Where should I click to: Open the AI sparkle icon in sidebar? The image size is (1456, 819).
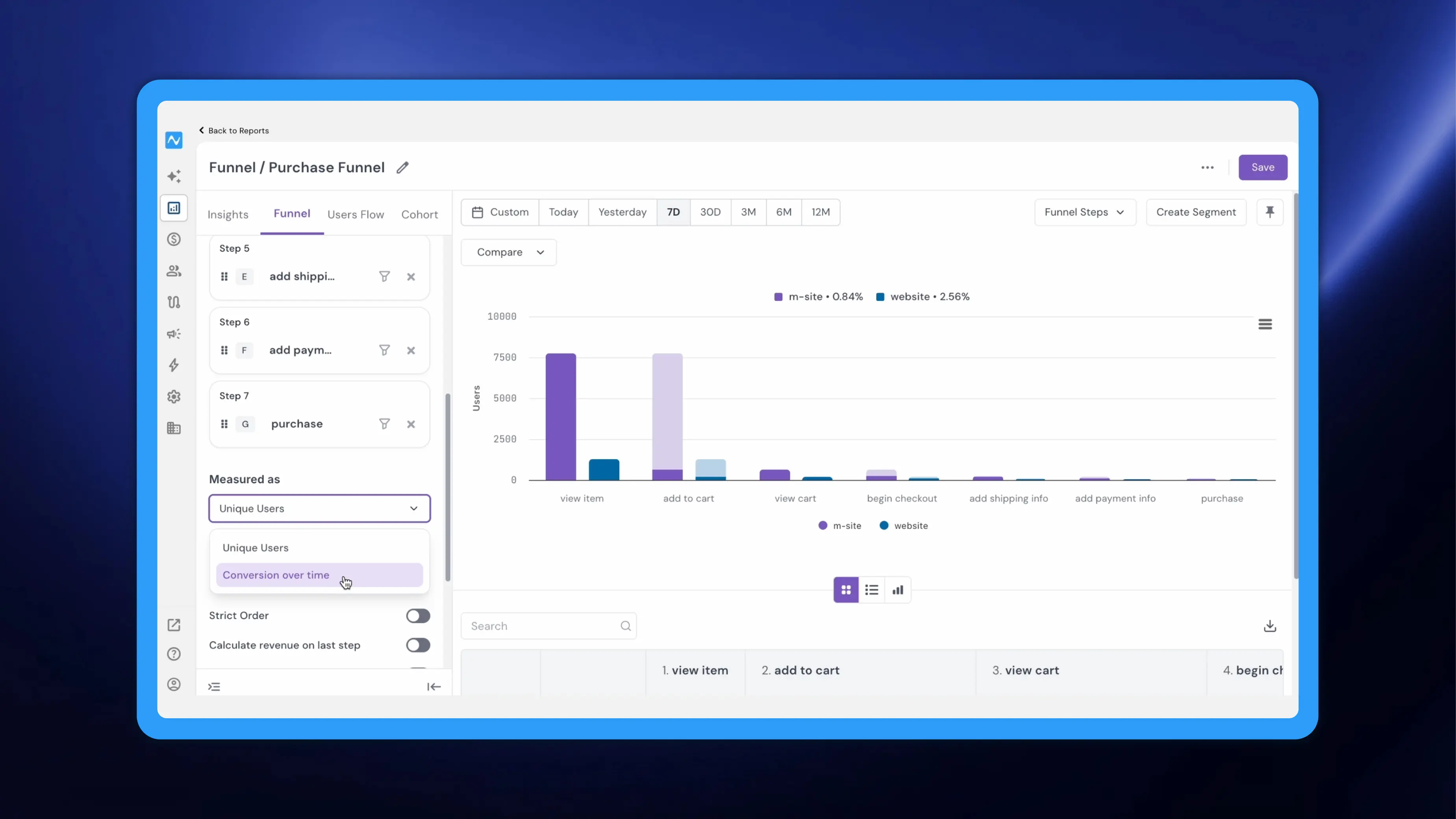174,176
